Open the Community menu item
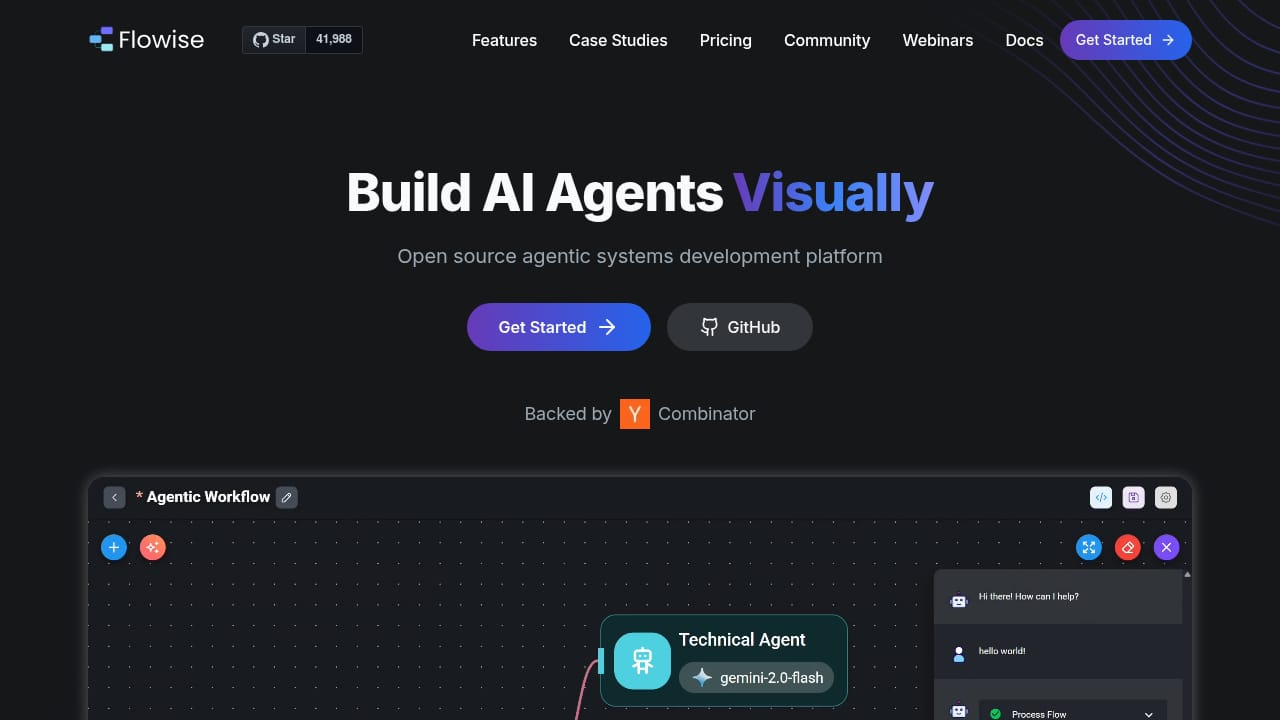The height and width of the screenshot is (720, 1280). tap(827, 40)
